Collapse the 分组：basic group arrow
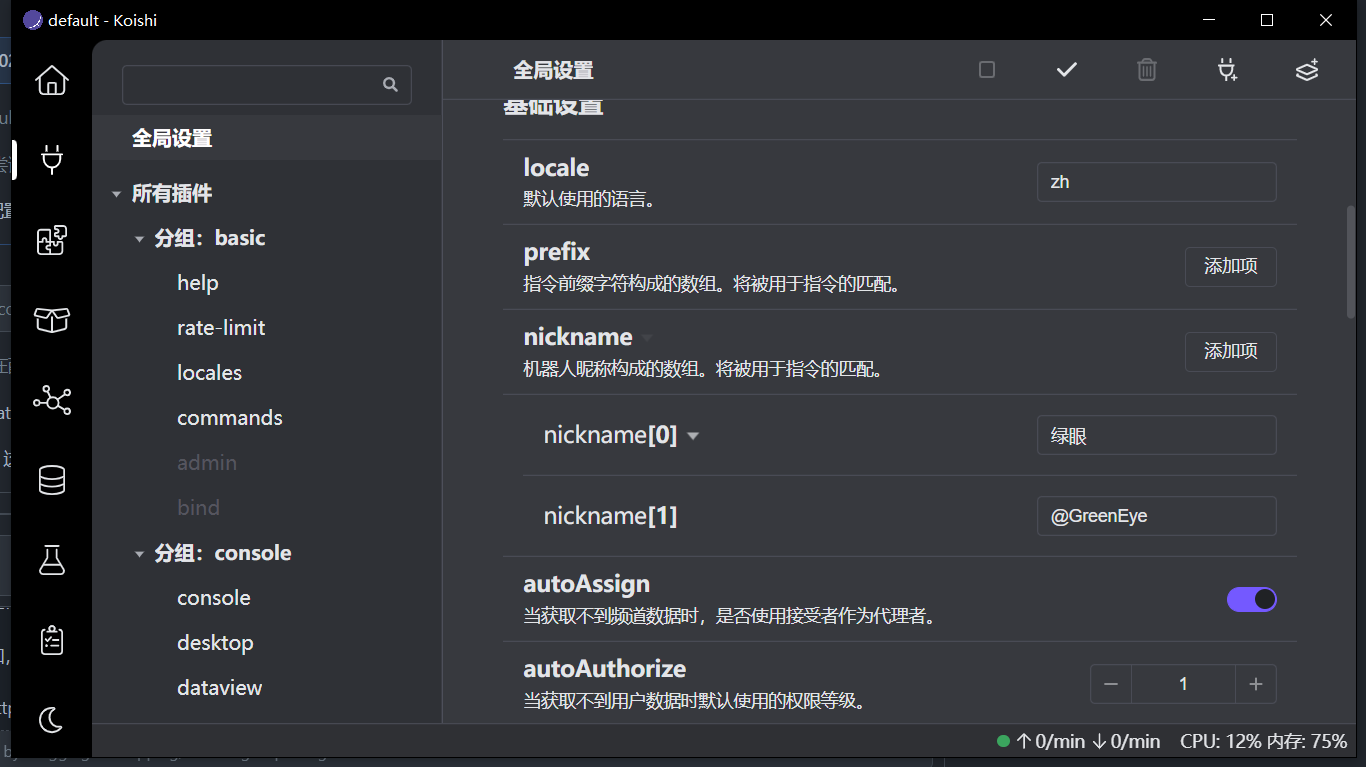The image size is (1366, 767). point(139,239)
